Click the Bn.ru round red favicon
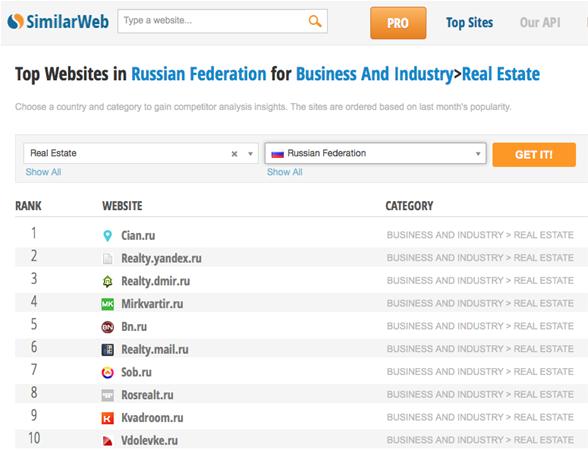This screenshot has width=588, height=450. tap(107, 327)
